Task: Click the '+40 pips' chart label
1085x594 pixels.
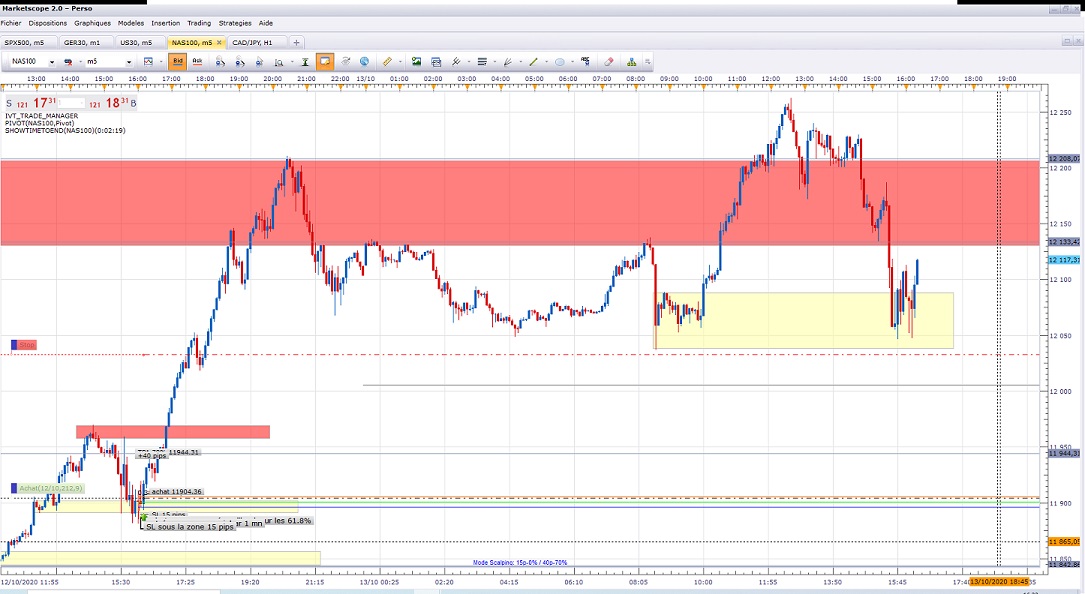Action: click(x=152, y=456)
